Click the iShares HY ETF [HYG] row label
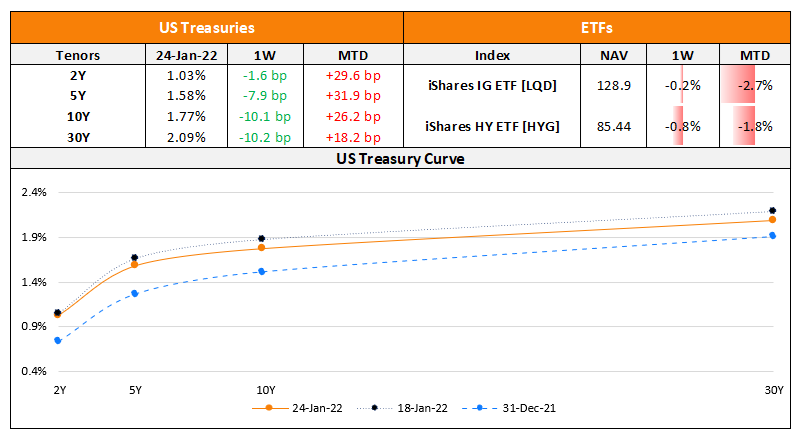 pos(492,127)
